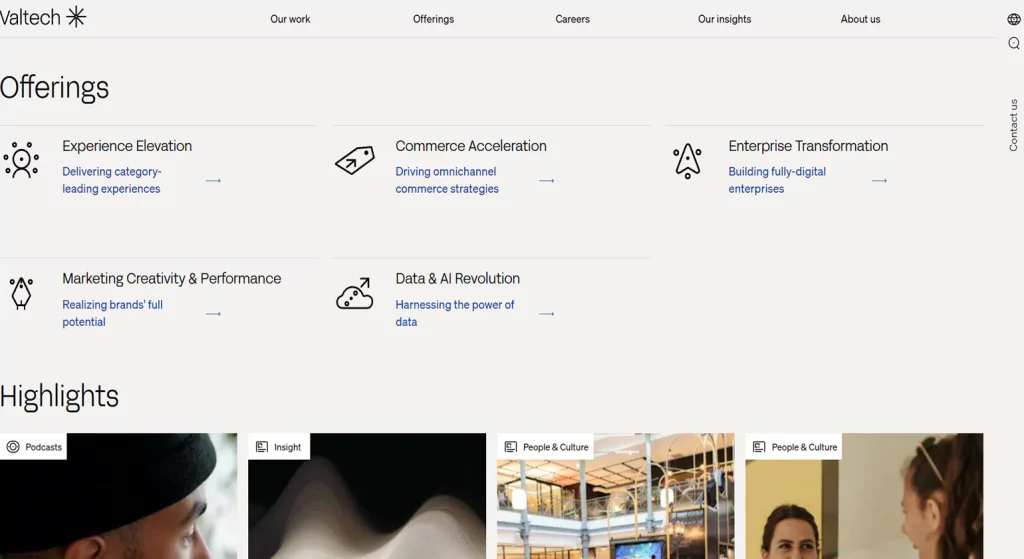Click the Commerce Acceleration price tag icon
The image size is (1024, 559).
(354, 160)
